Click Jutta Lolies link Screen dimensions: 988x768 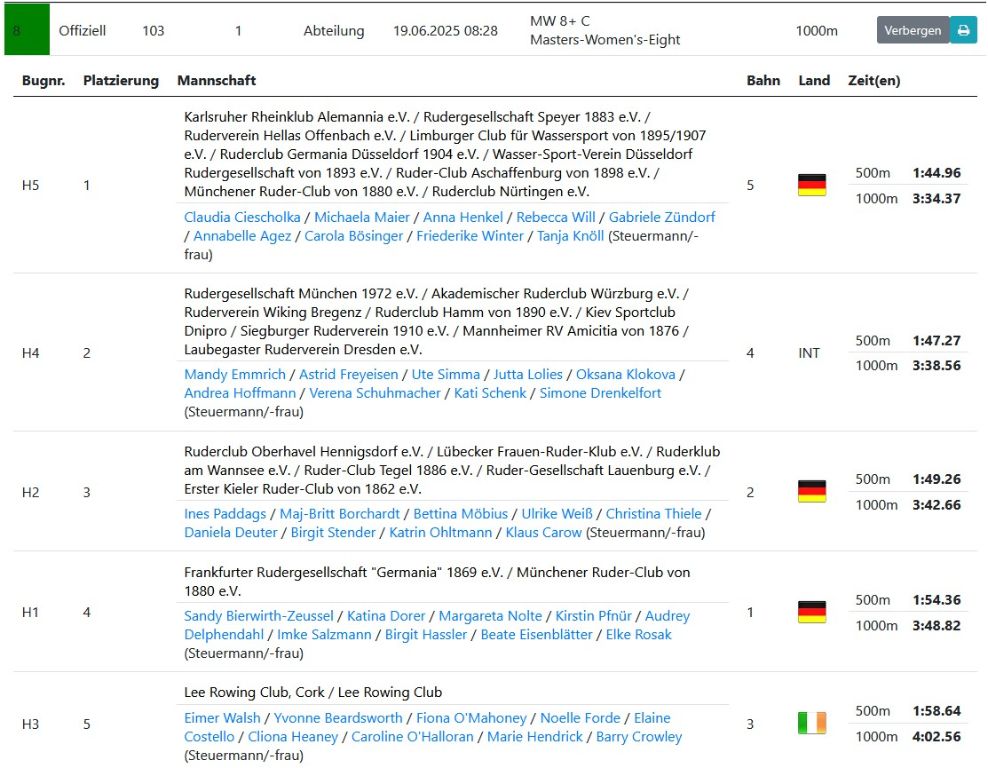click(x=527, y=374)
